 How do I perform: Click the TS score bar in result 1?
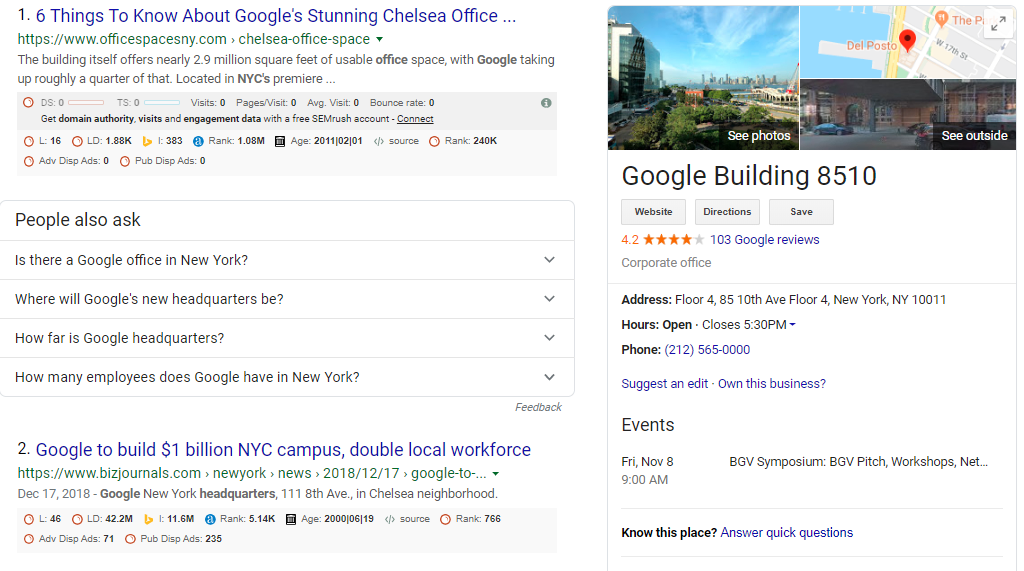162,103
